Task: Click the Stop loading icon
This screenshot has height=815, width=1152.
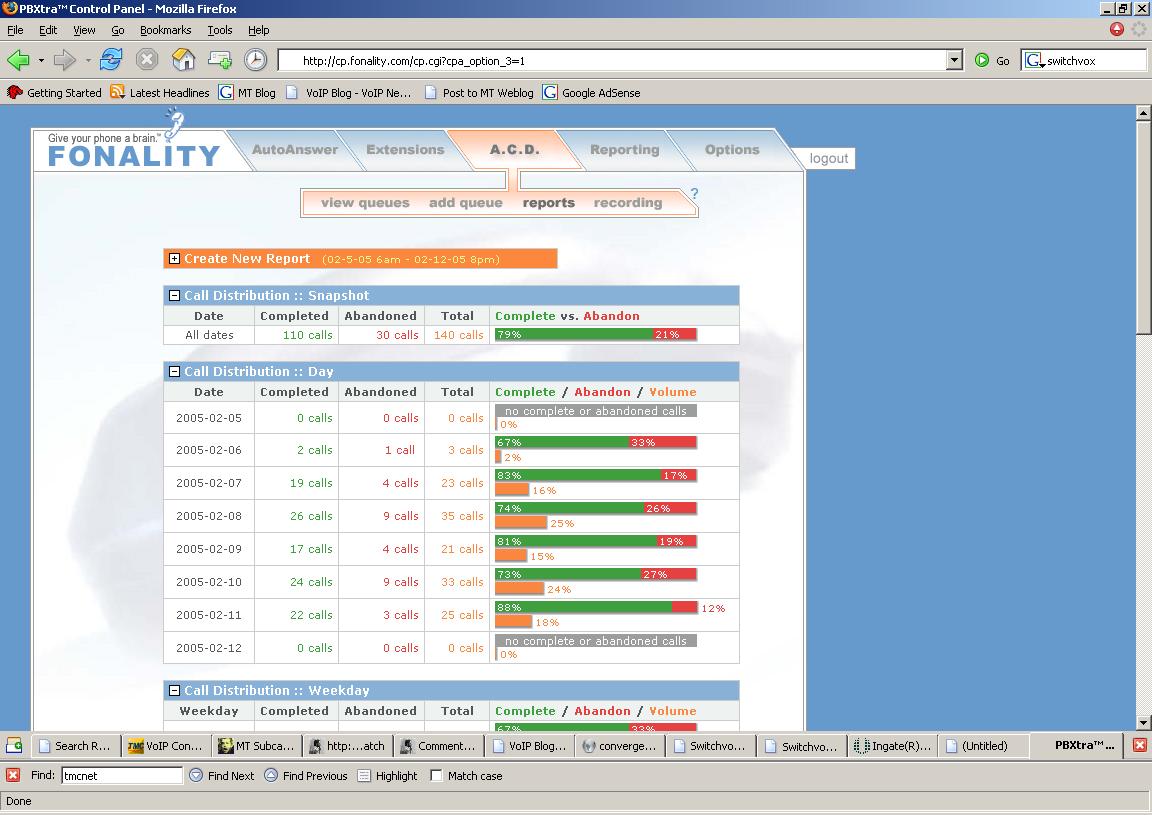Action: [x=147, y=60]
